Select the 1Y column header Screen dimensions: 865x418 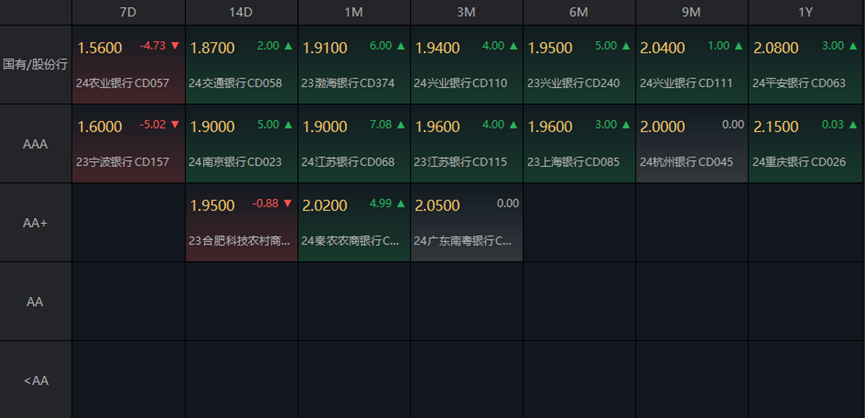coord(806,12)
